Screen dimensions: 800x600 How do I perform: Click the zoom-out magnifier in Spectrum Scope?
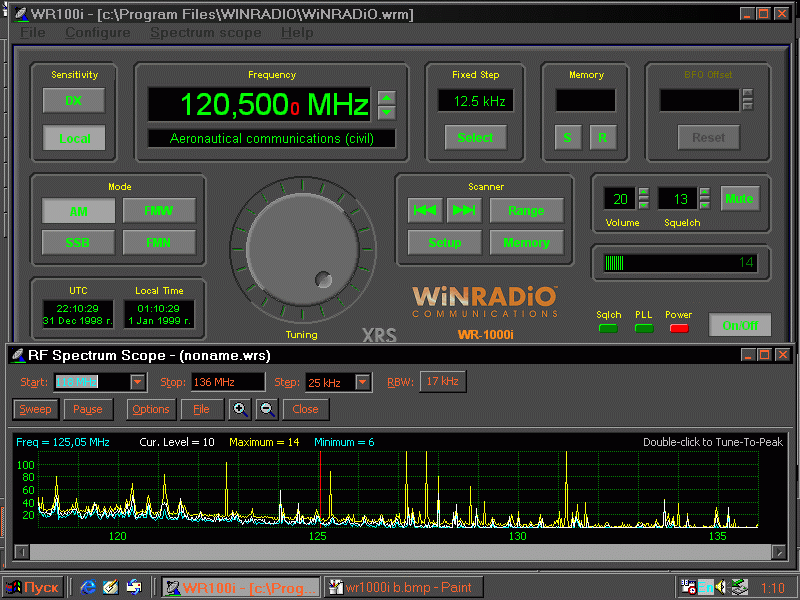[267, 409]
